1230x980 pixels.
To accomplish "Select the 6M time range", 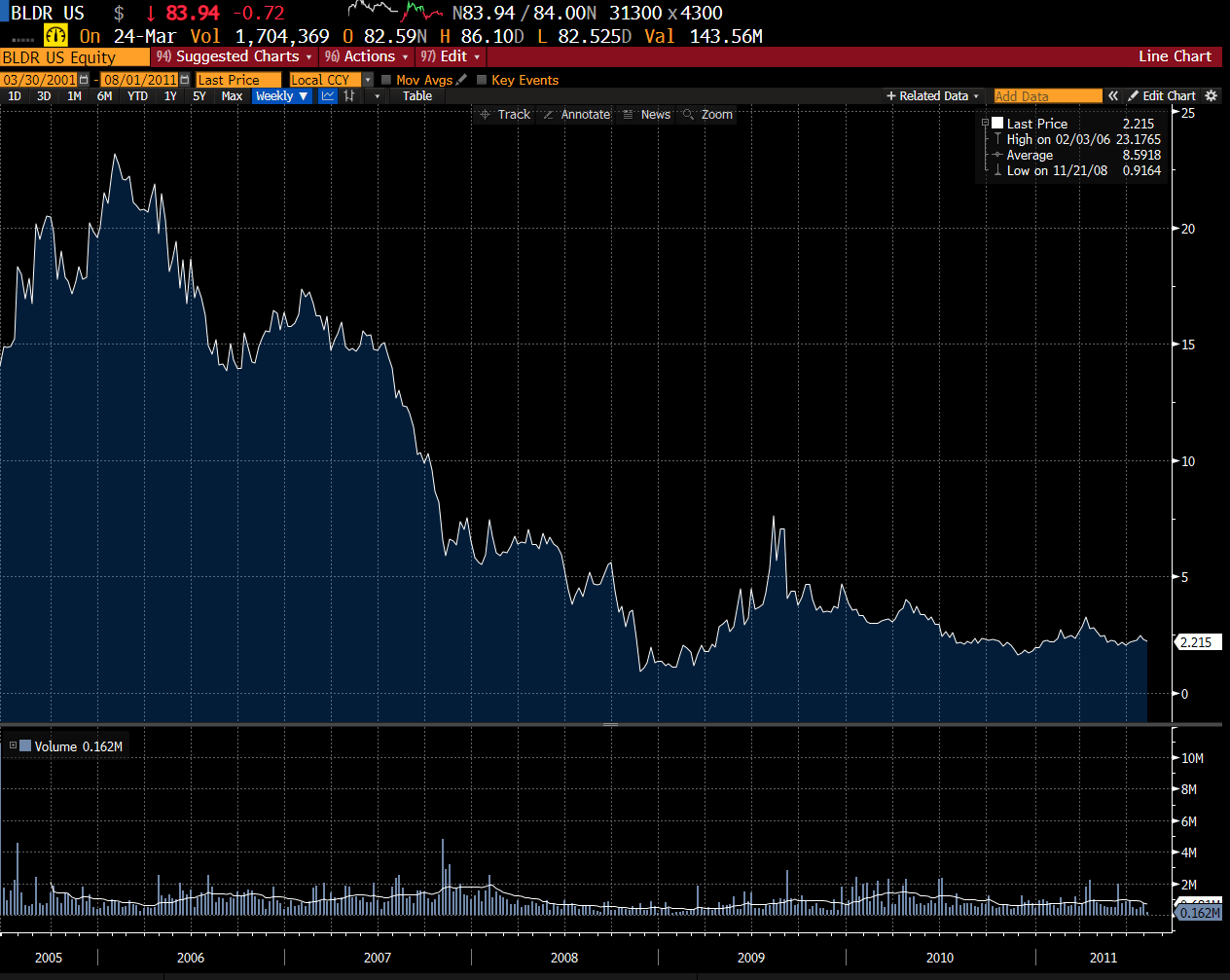I will 104,95.
